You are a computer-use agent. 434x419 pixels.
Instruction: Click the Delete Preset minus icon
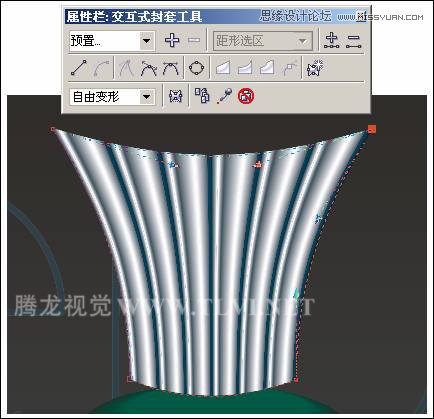[194, 40]
